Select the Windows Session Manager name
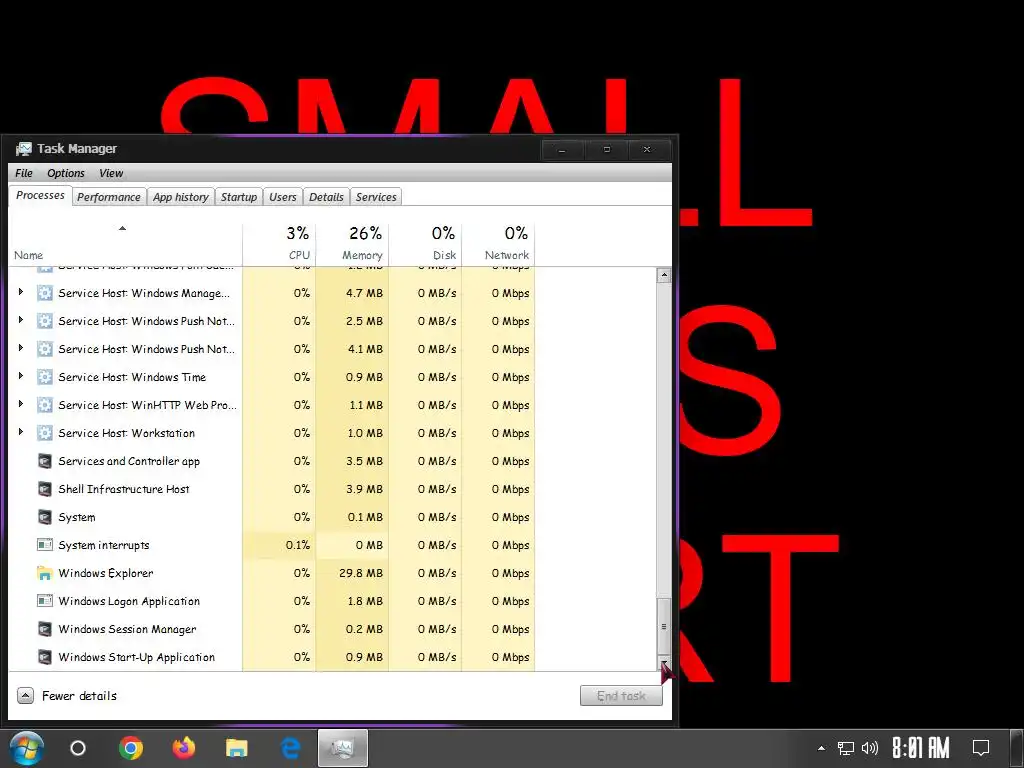The height and width of the screenshot is (768, 1024). pos(127,630)
